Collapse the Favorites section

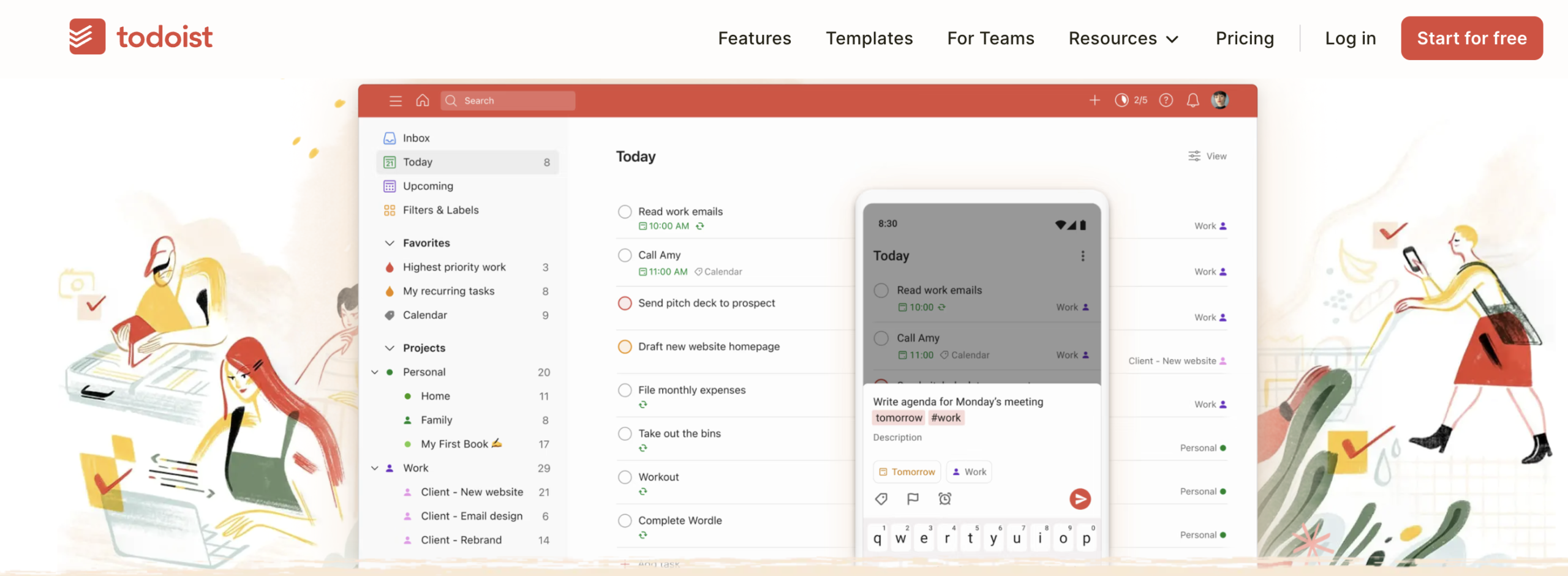click(390, 244)
